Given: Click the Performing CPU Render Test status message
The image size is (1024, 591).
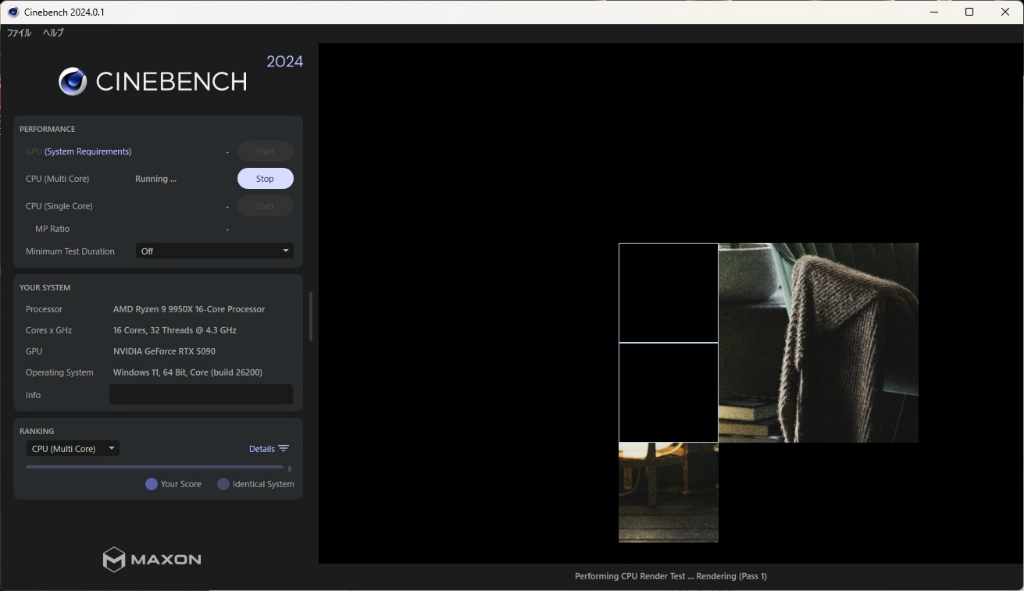Looking at the screenshot, I should click(671, 576).
